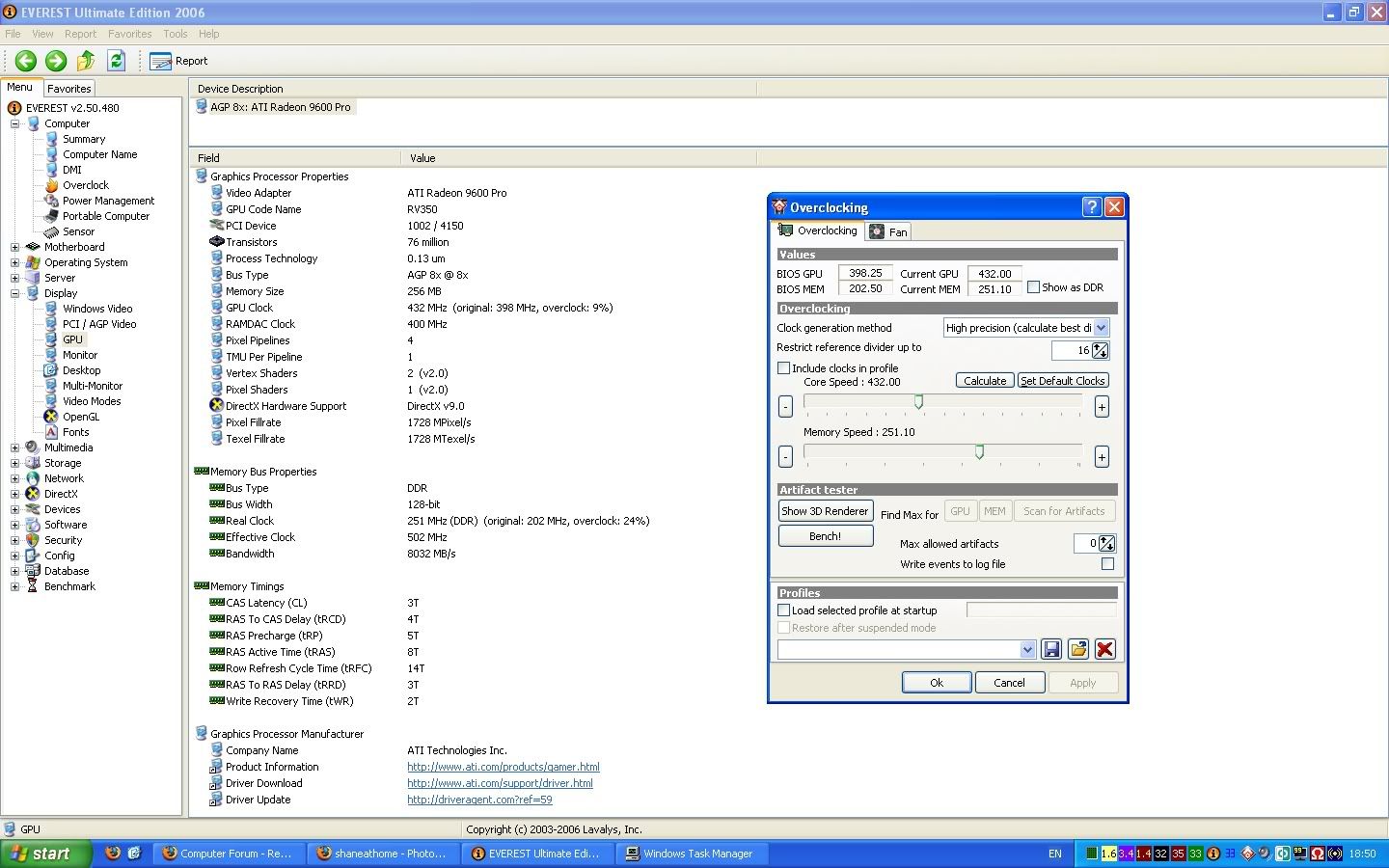The height and width of the screenshot is (868, 1389).
Task: Enable Show as DDR
Action: point(1034,286)
